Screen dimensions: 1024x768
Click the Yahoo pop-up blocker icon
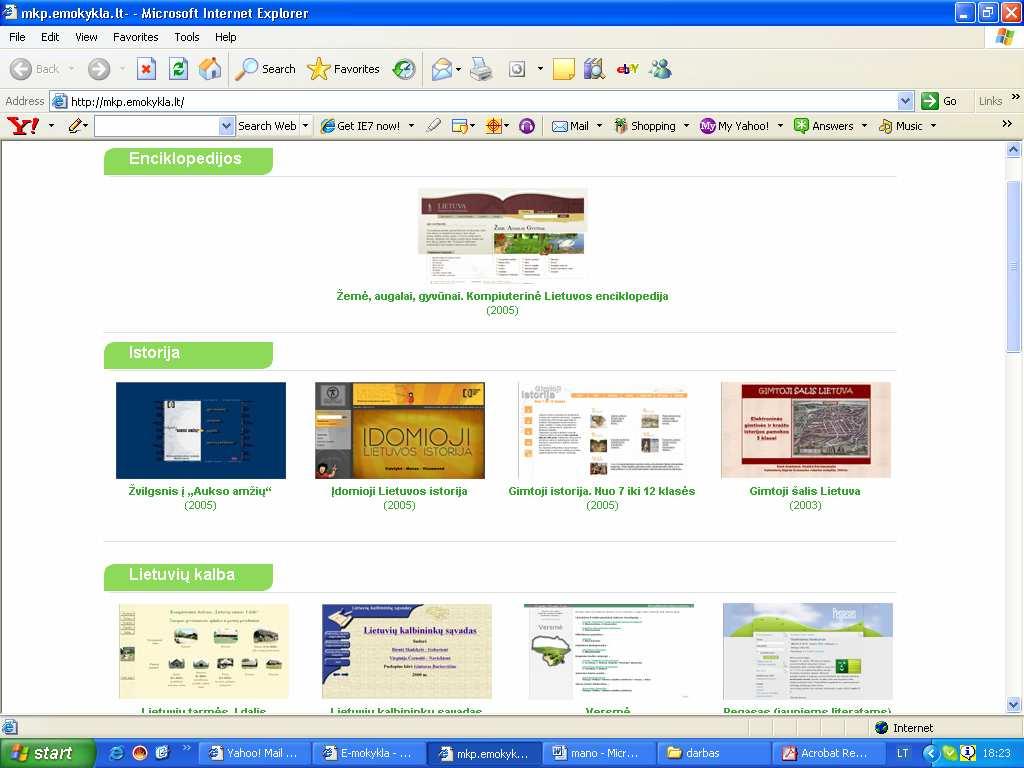[460, 126]
